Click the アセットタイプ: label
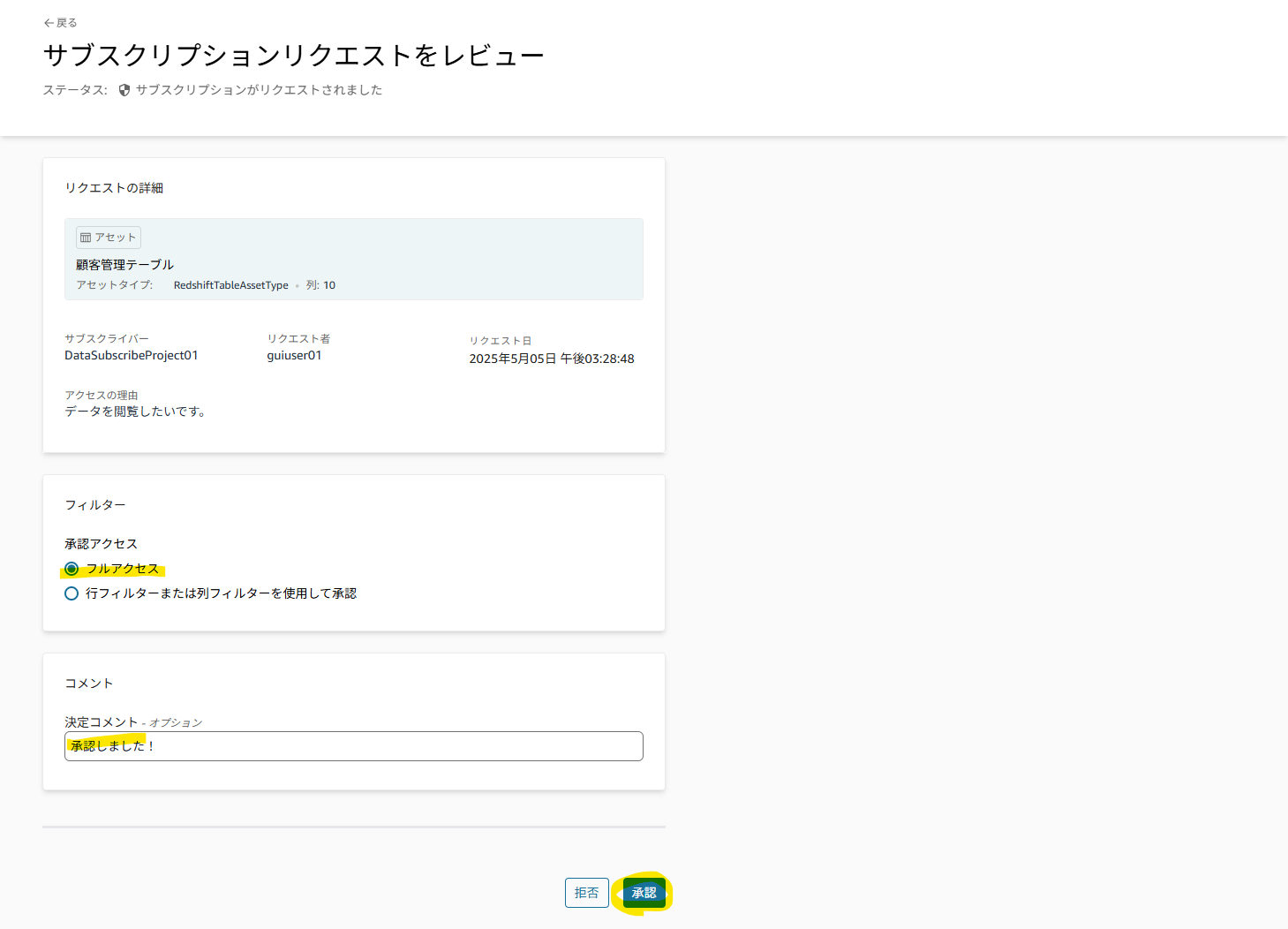The image size is (1288, 929). (115, 285)
